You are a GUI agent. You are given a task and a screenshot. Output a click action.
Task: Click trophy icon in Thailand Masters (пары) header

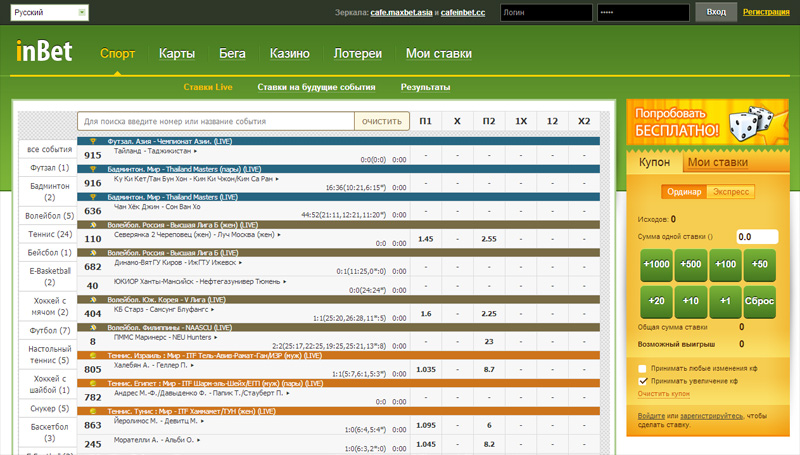[93, 169]
